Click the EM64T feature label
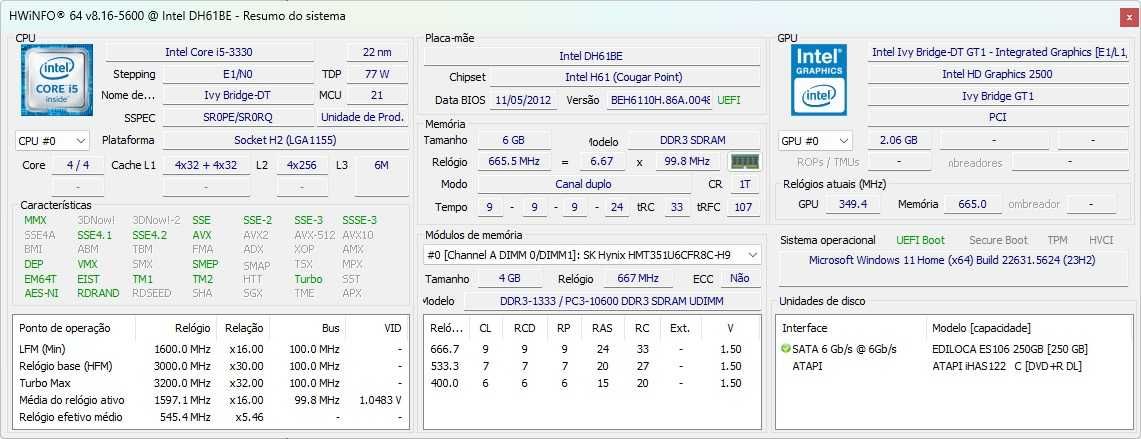Viewport: 1141px width, 439px height. pyautogui.click(x=40, y=279)
